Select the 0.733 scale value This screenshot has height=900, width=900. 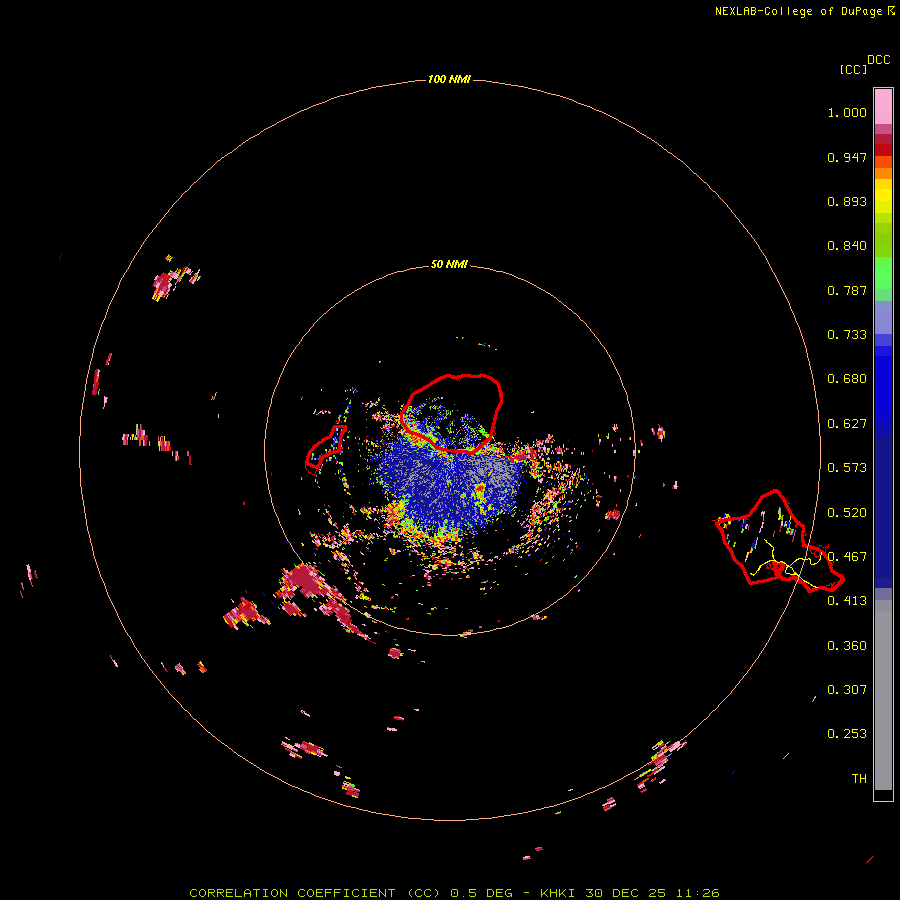(847, 335)
